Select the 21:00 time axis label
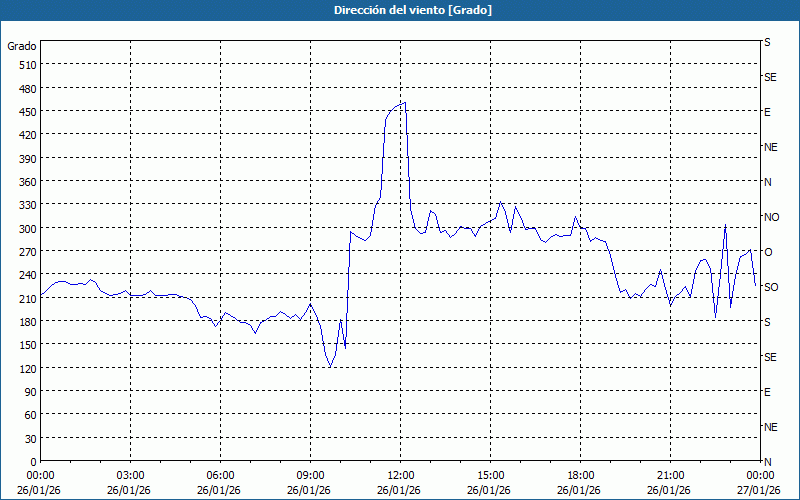800x500 pixels. [670, 475]
